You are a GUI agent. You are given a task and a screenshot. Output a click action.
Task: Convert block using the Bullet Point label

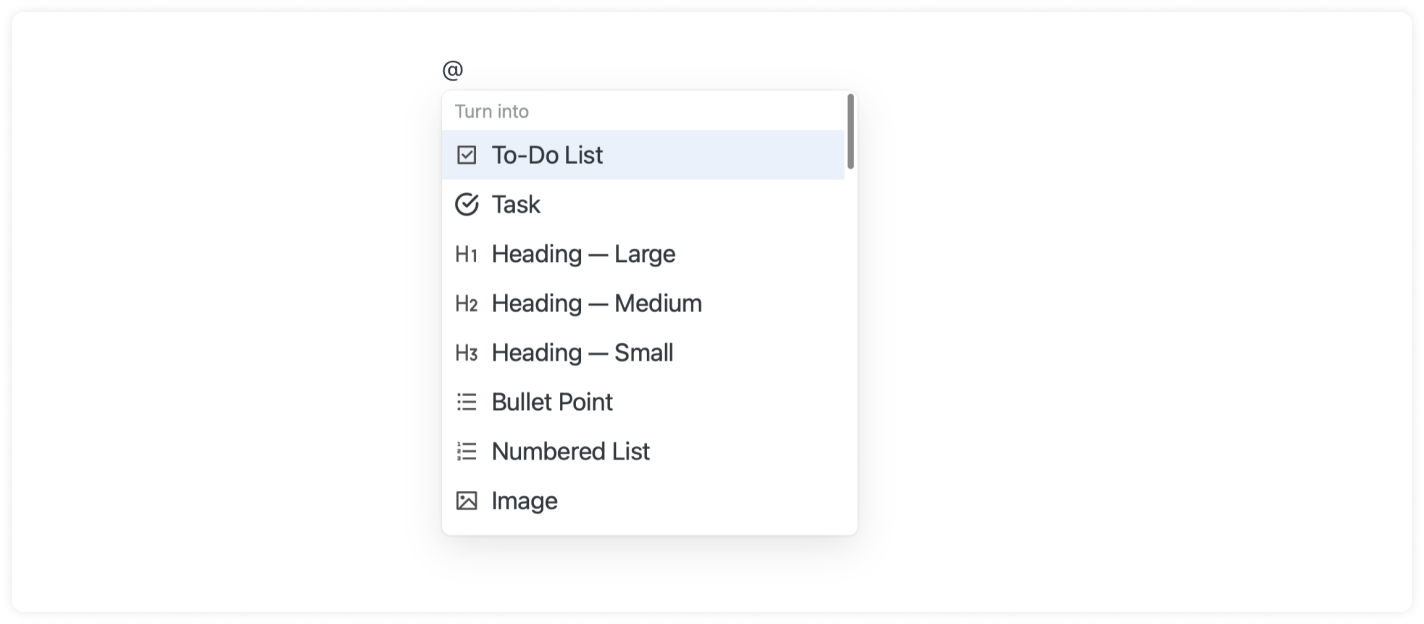552,402
